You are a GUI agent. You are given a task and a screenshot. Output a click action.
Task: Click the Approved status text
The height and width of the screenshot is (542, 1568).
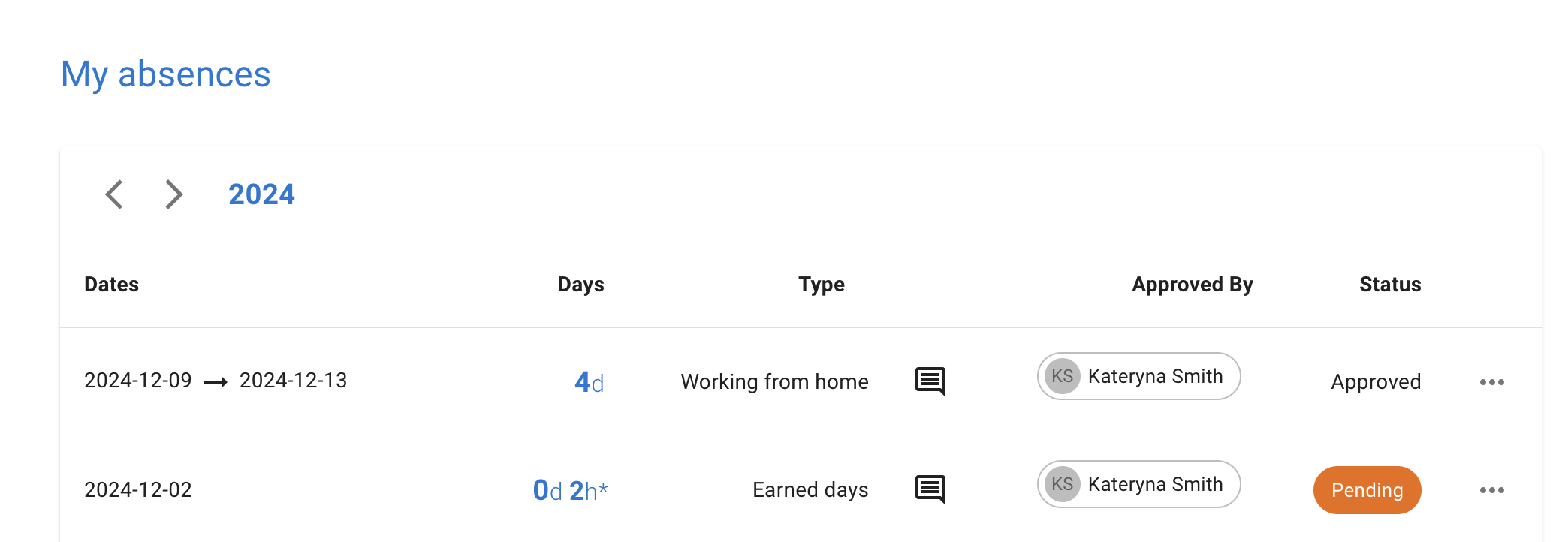[1376, 381]
